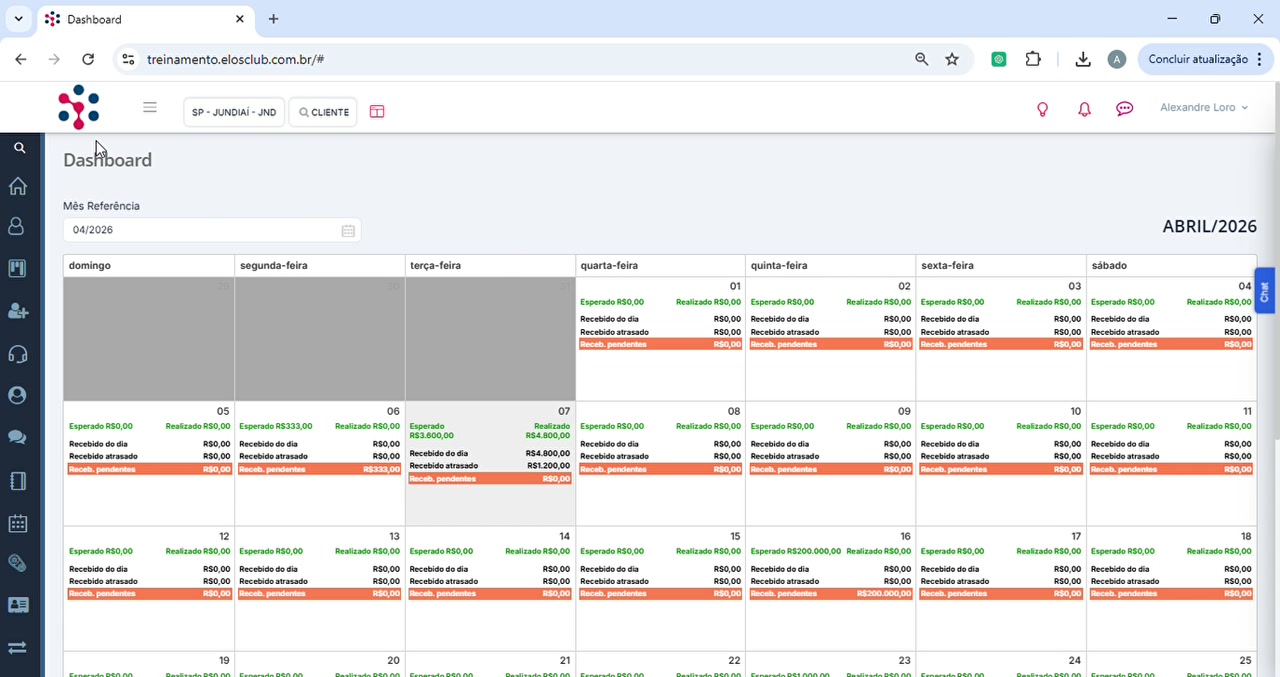Open the calendar icon in sidebar
This screenshot has width=1280, height=677.
tap(17, 523)
